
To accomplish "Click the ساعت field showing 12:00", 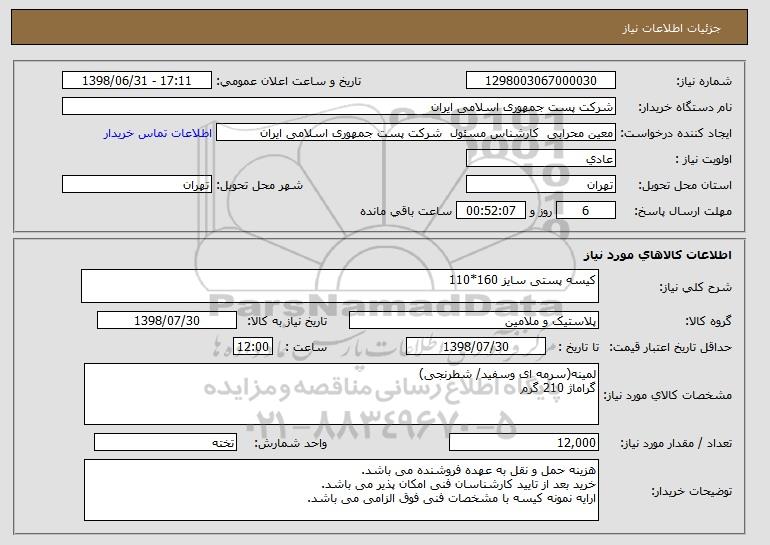I will (x=253, y=347).
